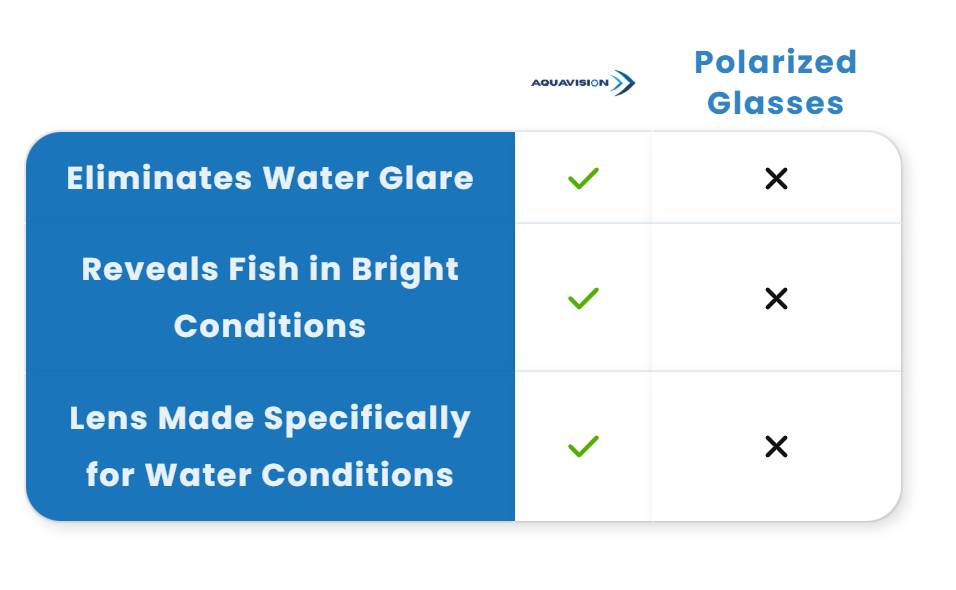Select the green checkmark for Lens Made Specifically row
The height and width of the screenshot is (590, 956).
pyautogui.click(x=583, y=447)
